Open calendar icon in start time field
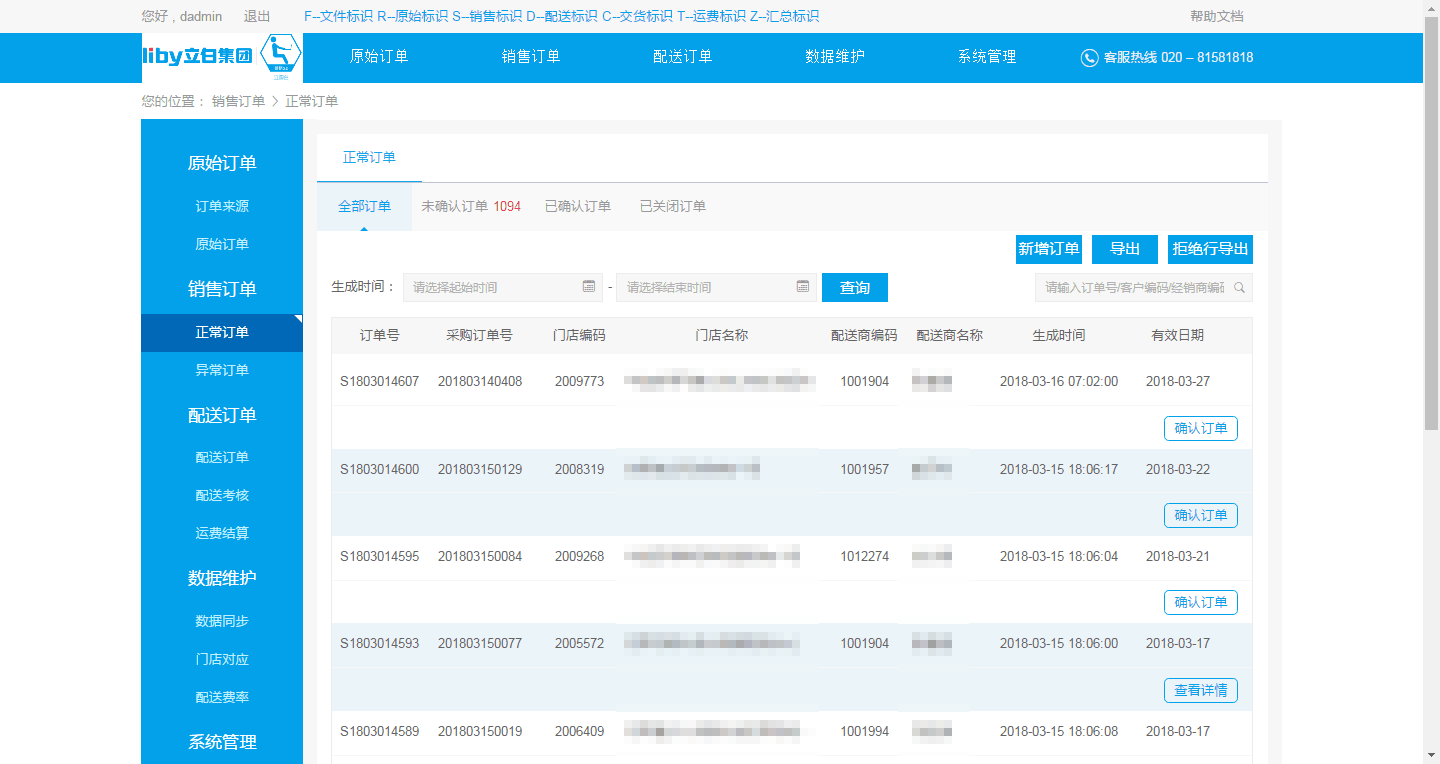The width and height of the screenshot is (1440, 764). (589, 287)
